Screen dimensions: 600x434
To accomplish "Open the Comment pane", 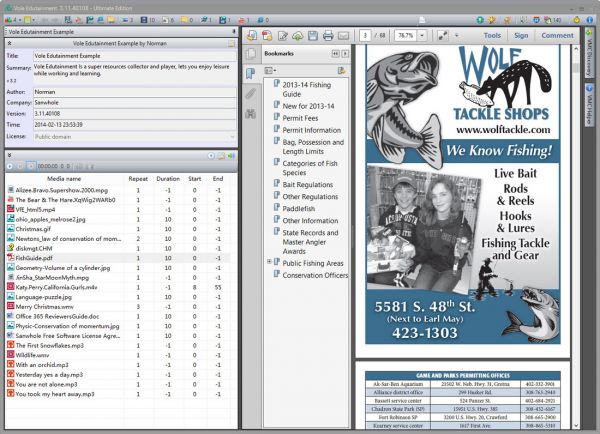I will [557, 35].
